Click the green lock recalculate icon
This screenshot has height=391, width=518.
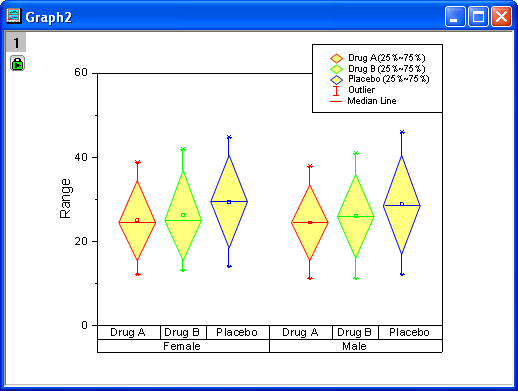(17, 63)
